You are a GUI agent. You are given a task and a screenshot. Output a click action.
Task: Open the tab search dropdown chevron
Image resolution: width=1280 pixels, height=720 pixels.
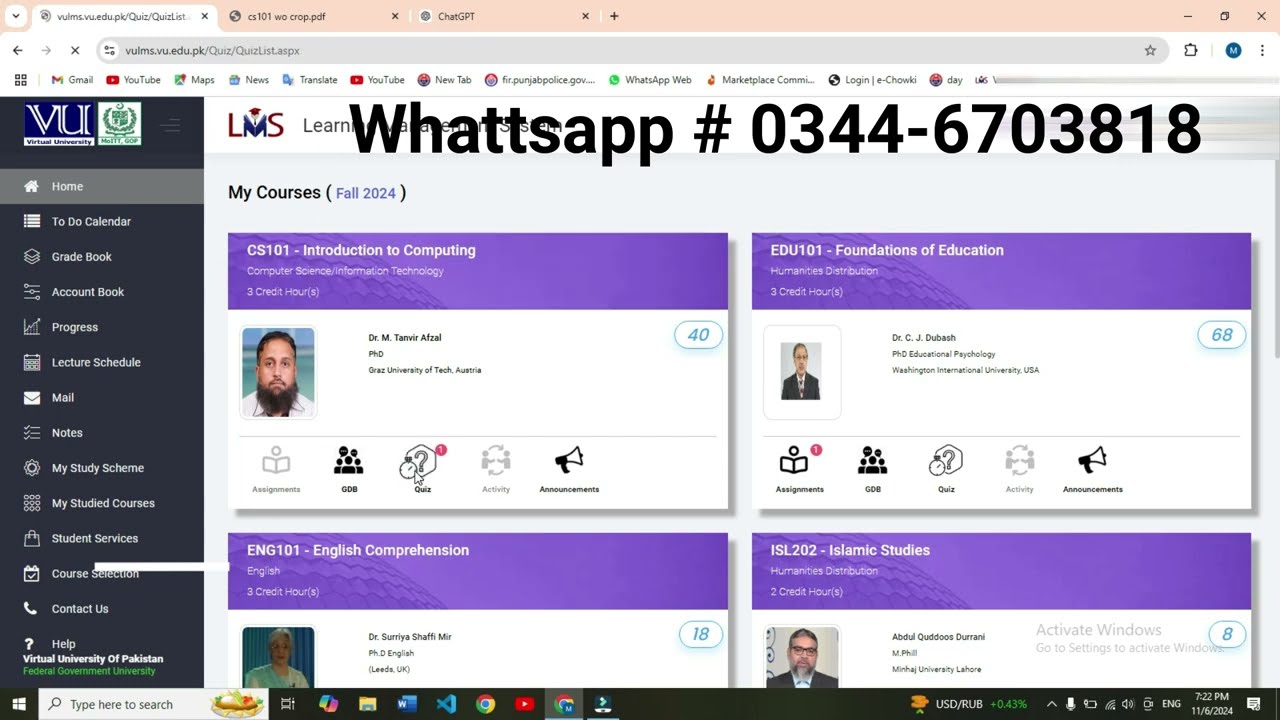tap(16, 16)
